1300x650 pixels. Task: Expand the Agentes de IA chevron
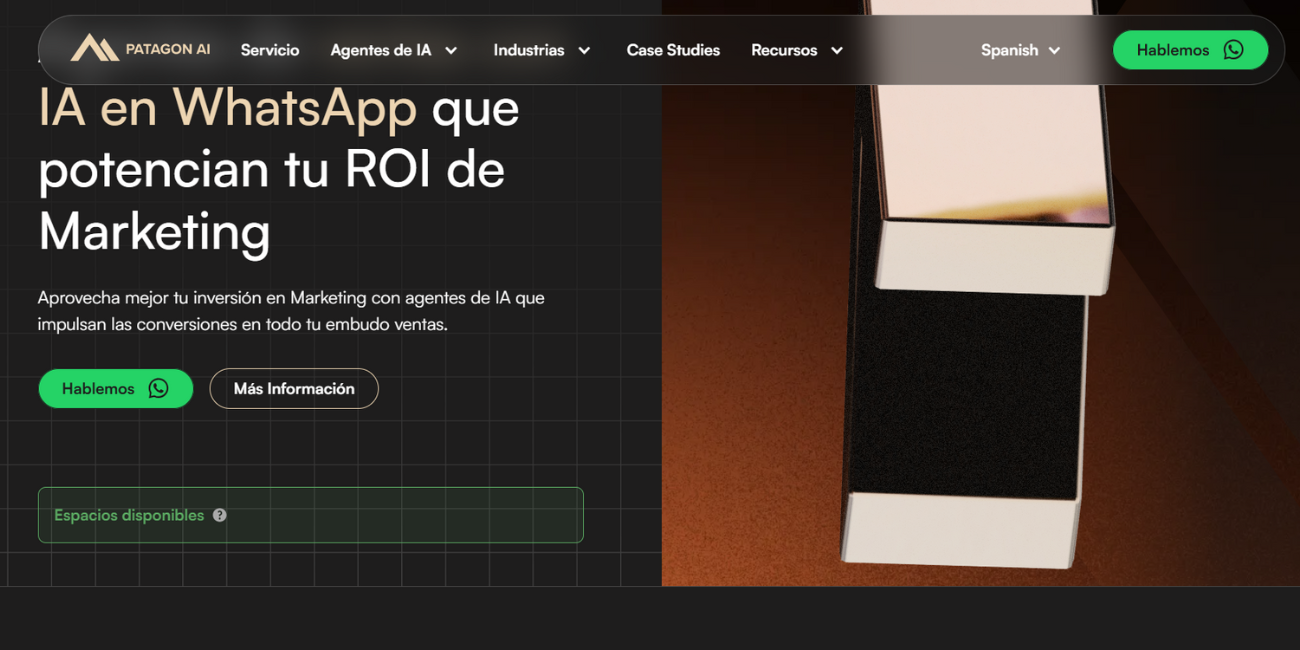(x=451, y=50)
